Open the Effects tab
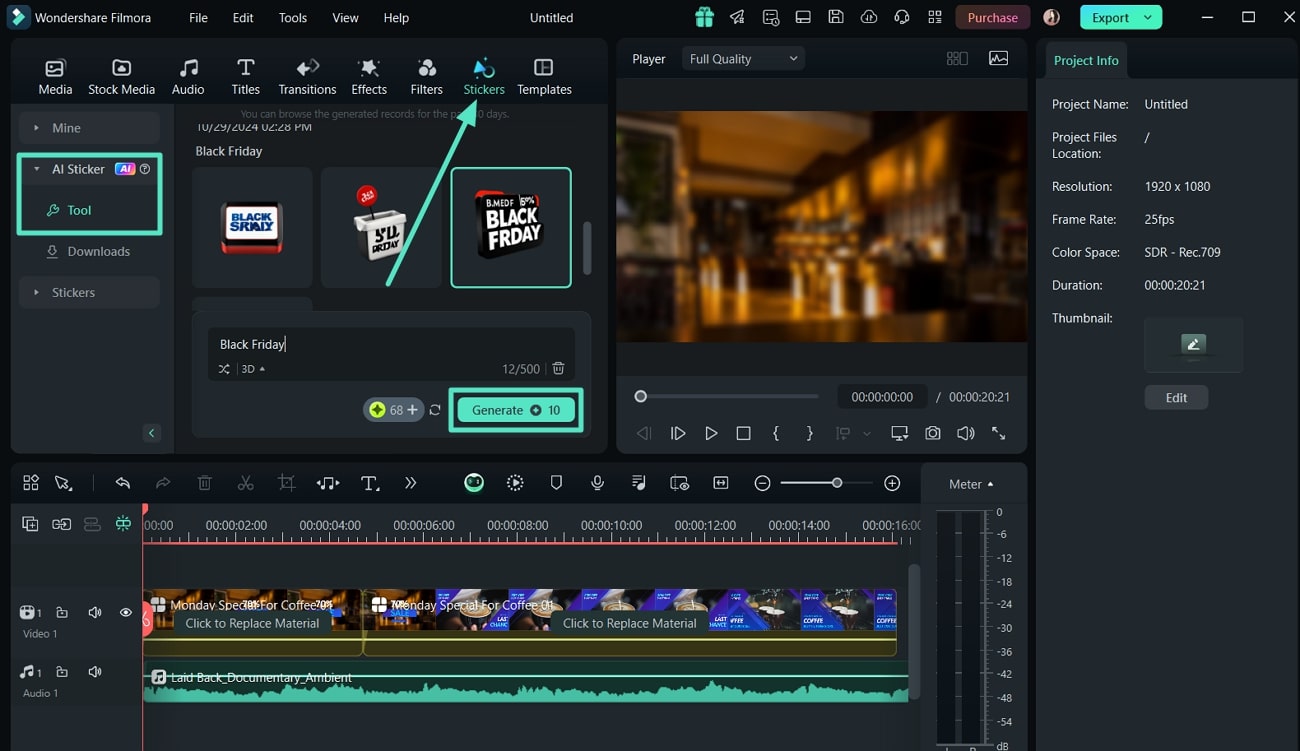The height and width of the screenshot is (751, 1300). click(x=369, y=77)
